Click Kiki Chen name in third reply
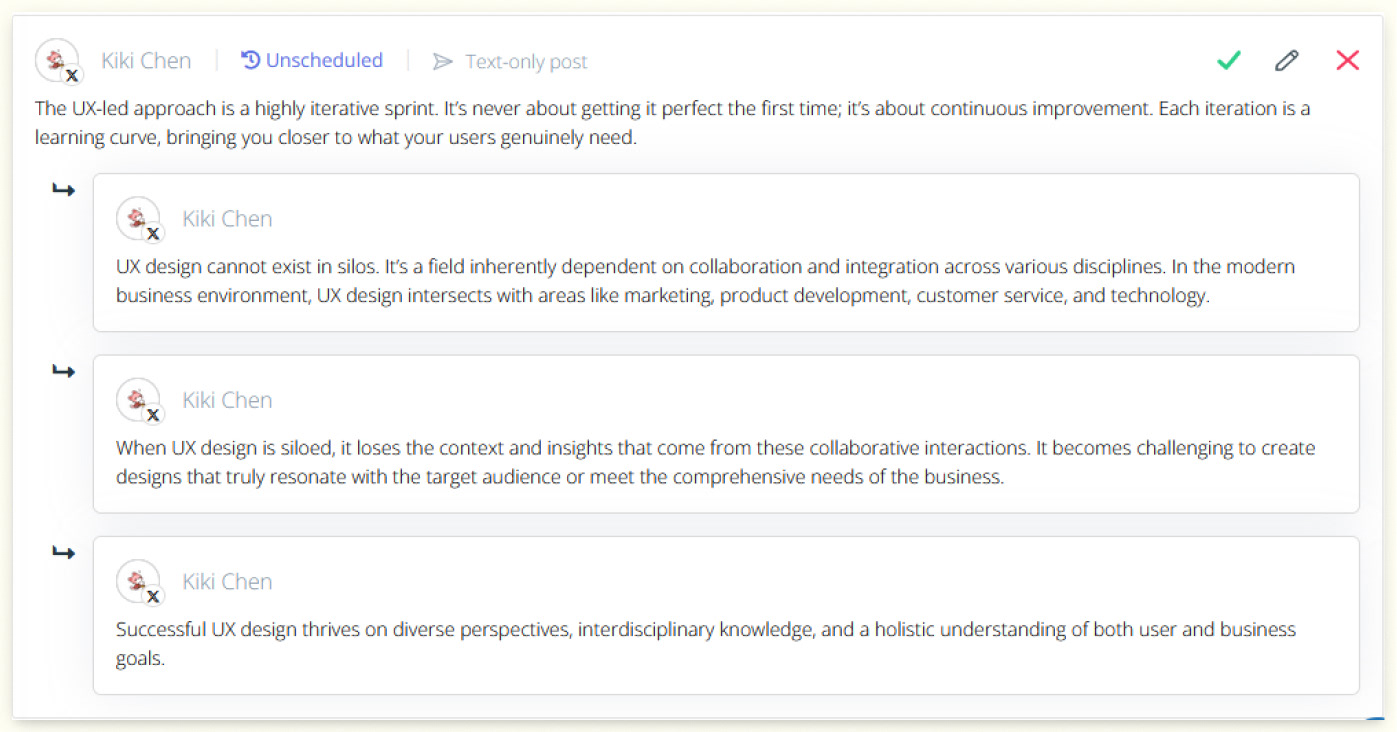 [227, 582]
